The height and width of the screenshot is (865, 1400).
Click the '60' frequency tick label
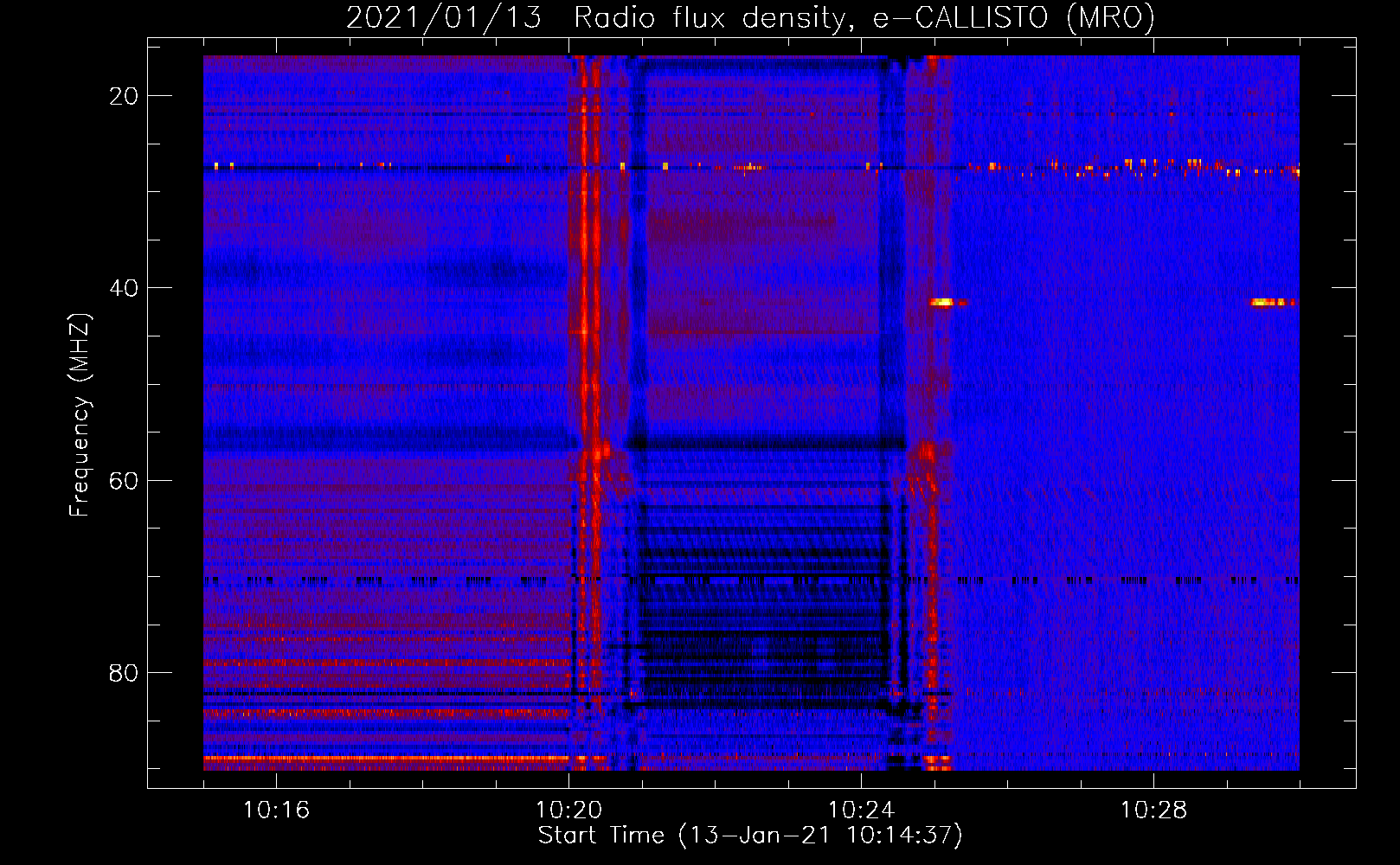[x=124, y=480]
